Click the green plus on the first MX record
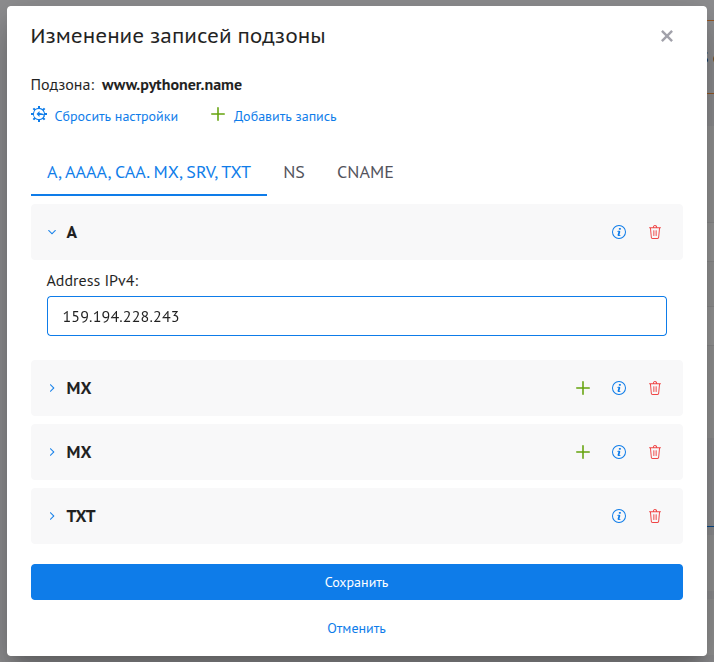This screenshot has width=714, height=662. point(582,388)
